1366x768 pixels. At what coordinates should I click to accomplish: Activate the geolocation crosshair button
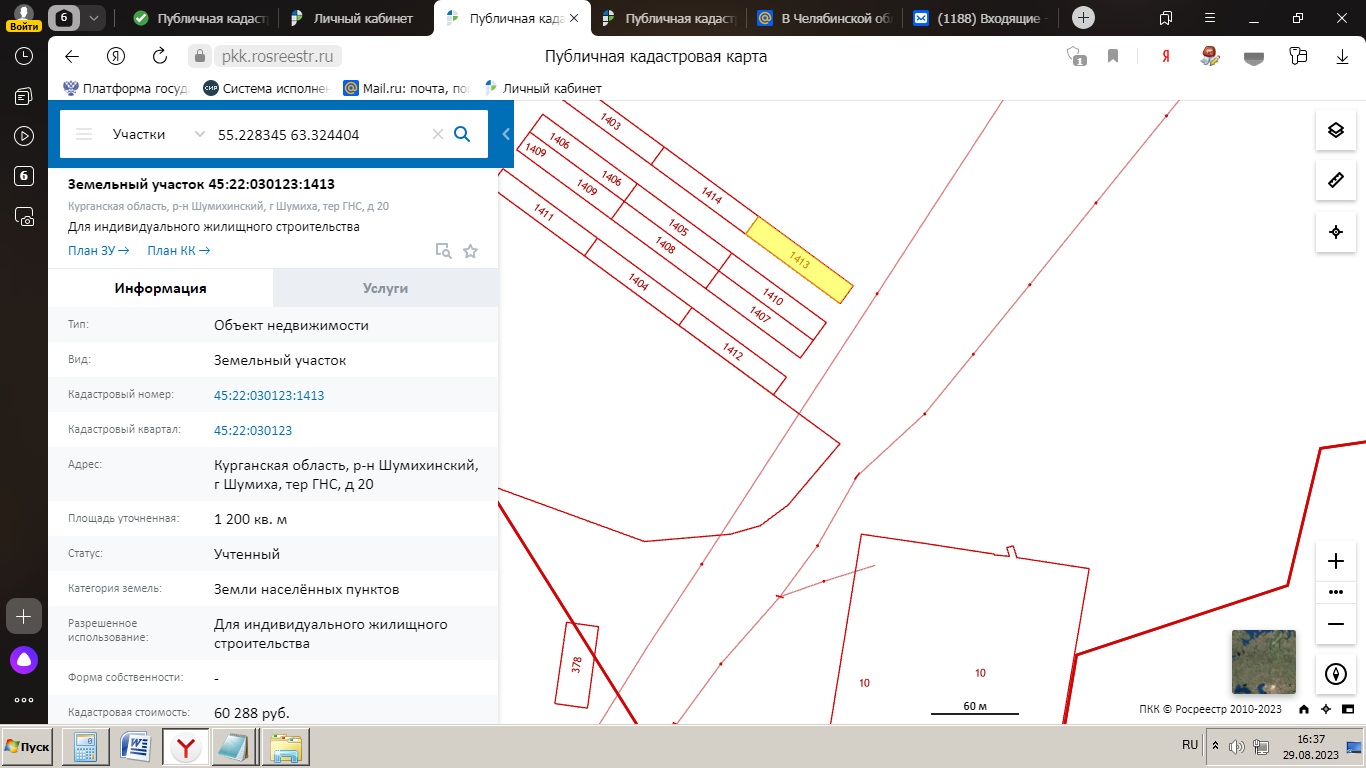(x=1335, y=232)
